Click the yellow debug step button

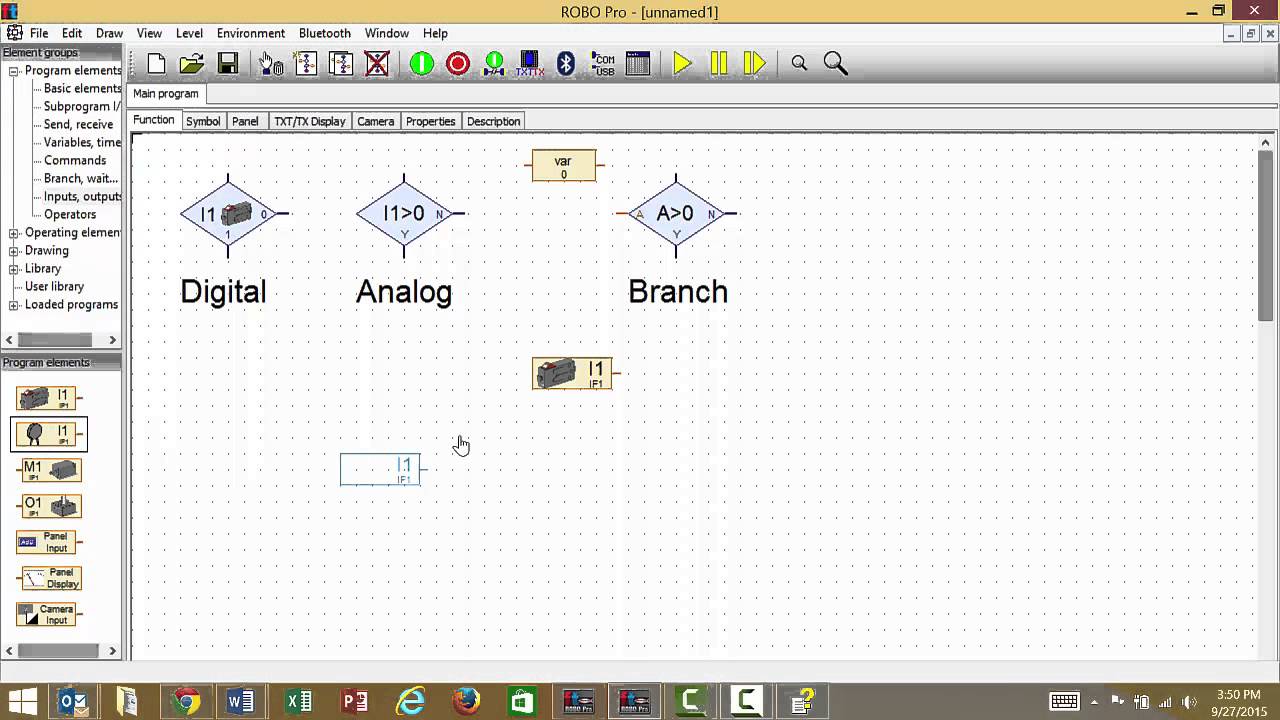(755, 64)
